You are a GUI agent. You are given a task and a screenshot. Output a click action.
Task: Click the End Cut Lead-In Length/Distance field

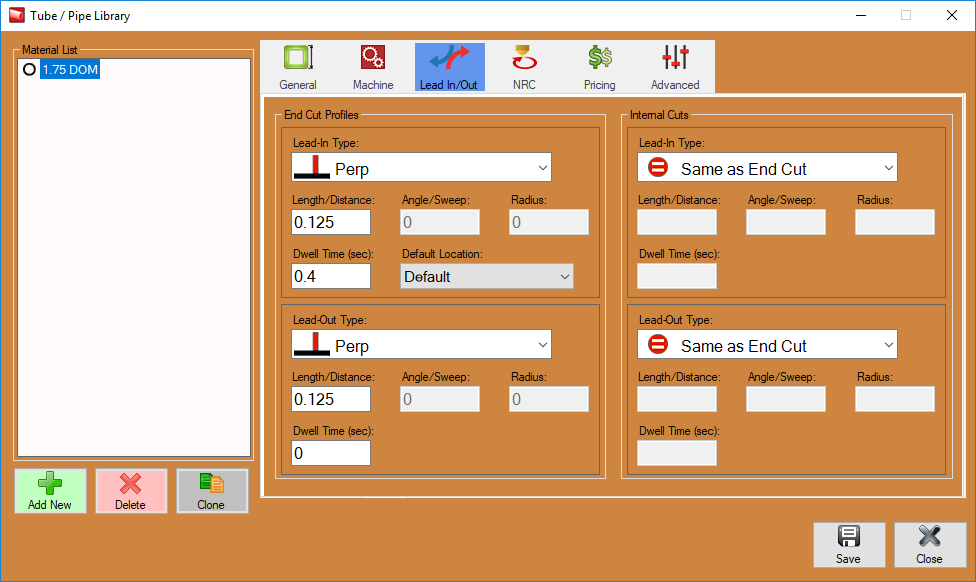click(331, 222)
